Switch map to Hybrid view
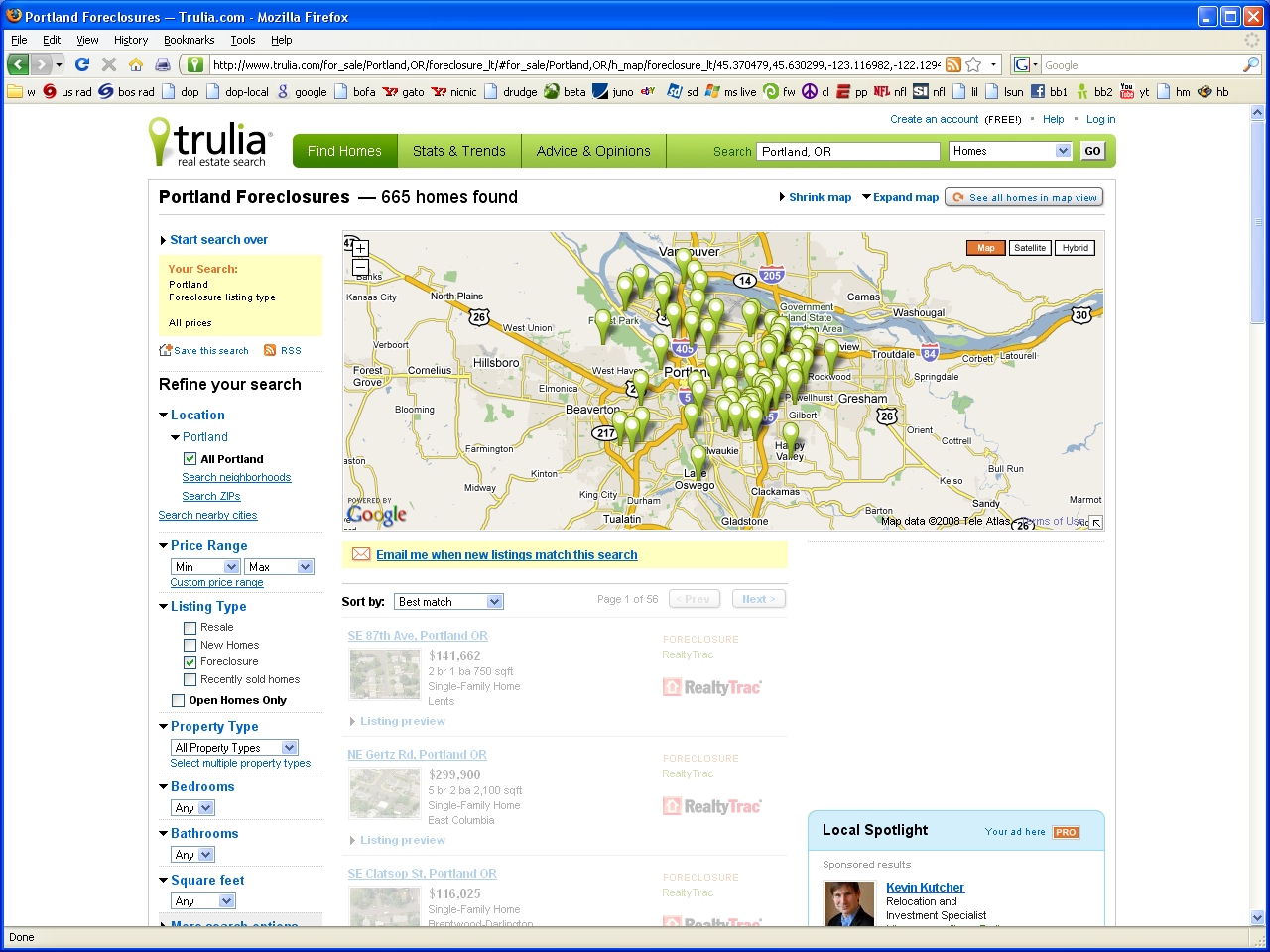This screenshot has height=952, width=1270. [1076, 248]
